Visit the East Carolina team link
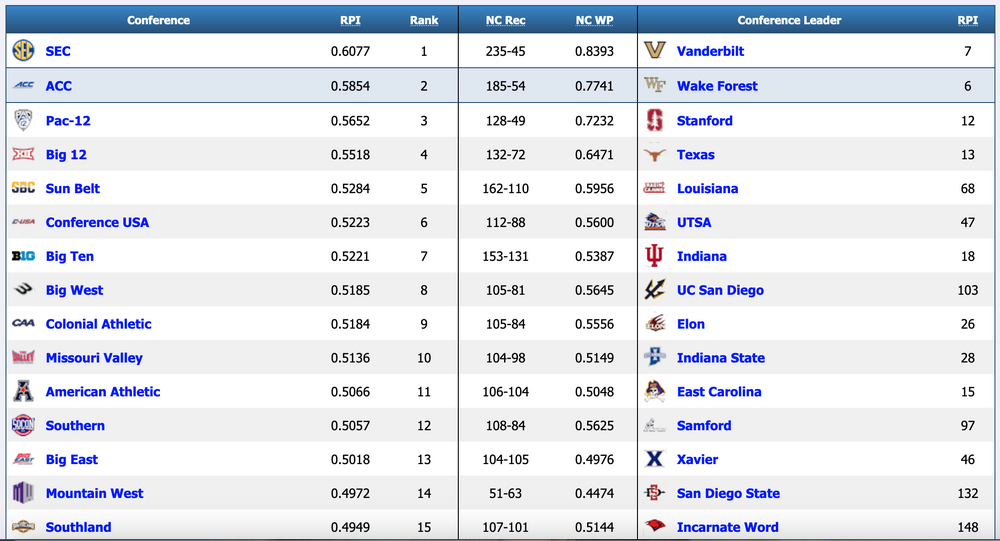 (x=719, y=392)
